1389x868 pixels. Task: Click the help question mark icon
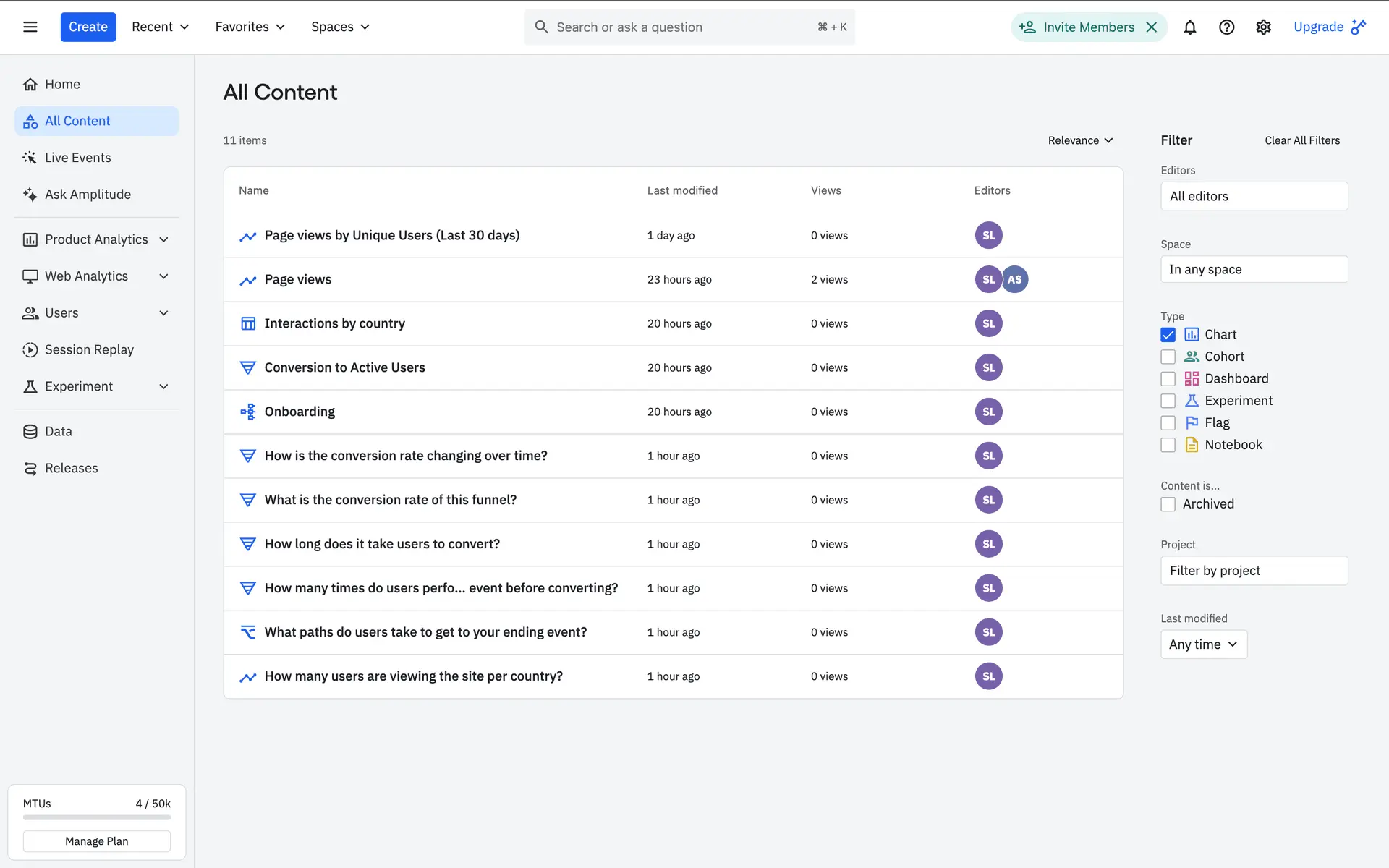tap(1226, 27)
